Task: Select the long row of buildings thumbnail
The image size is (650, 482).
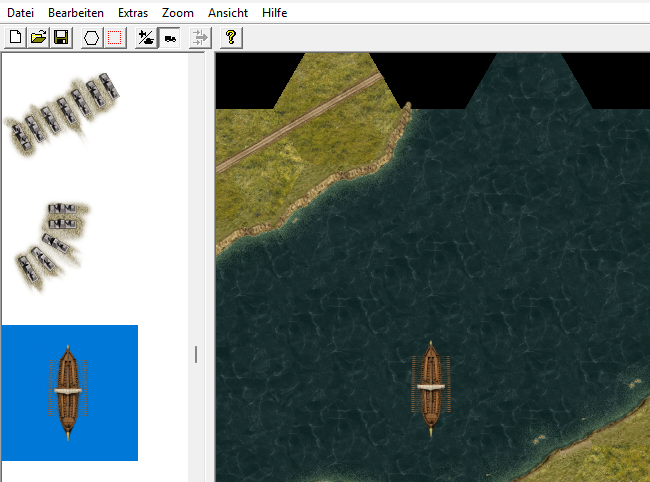Action: (62, 114)
